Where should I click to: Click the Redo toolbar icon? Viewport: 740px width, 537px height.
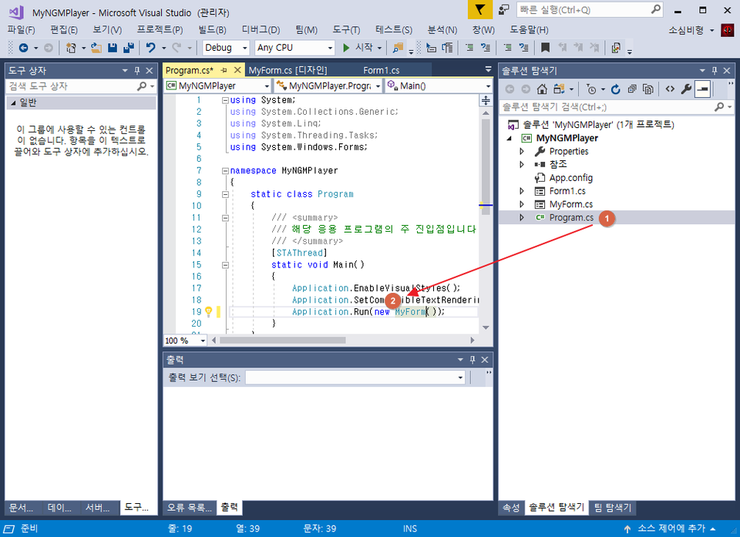click(x=177, y=48)
